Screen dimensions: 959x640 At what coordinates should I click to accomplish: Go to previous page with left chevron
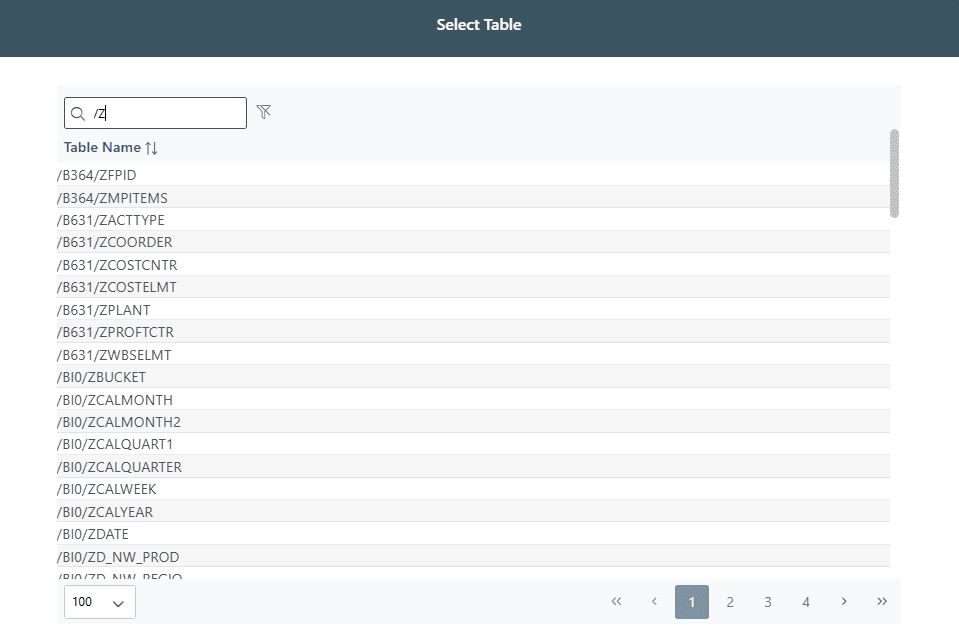point(654,601)
